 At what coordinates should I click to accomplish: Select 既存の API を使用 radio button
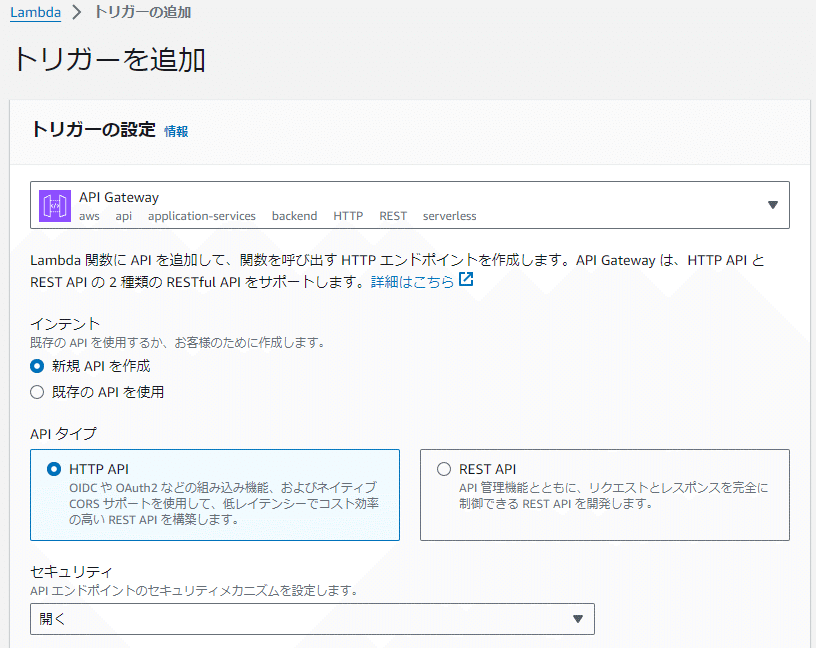[37, 392]
